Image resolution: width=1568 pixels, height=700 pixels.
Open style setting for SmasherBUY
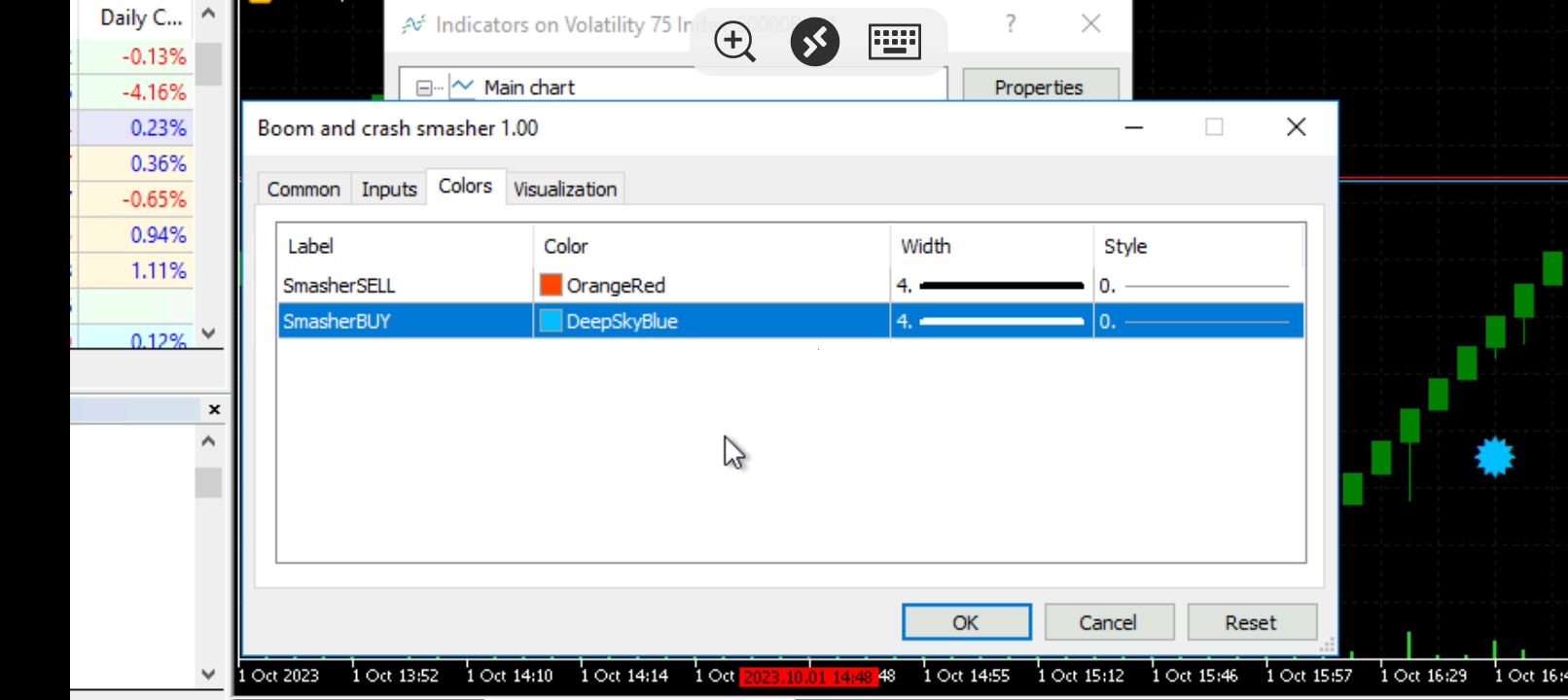tap(1198, 321)
